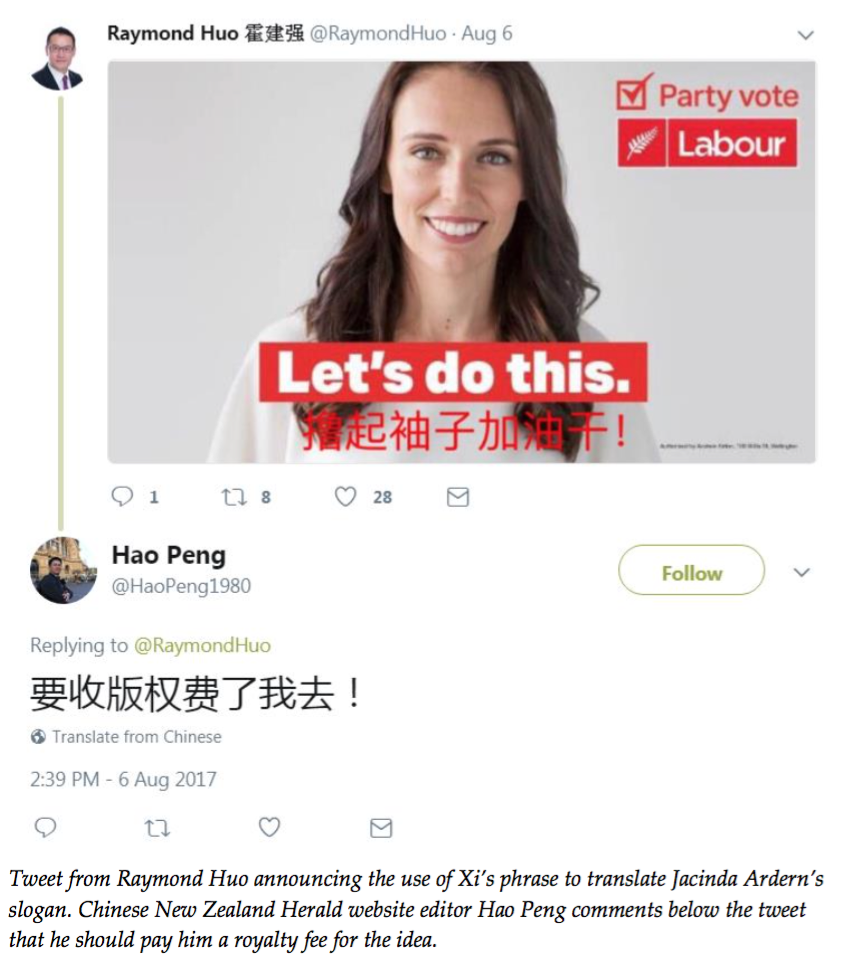This screenshot has height=962, width=860.
Task: Open the Aug 6 date on Raymond Huo's tweet
Action: (x=486, y=33)
